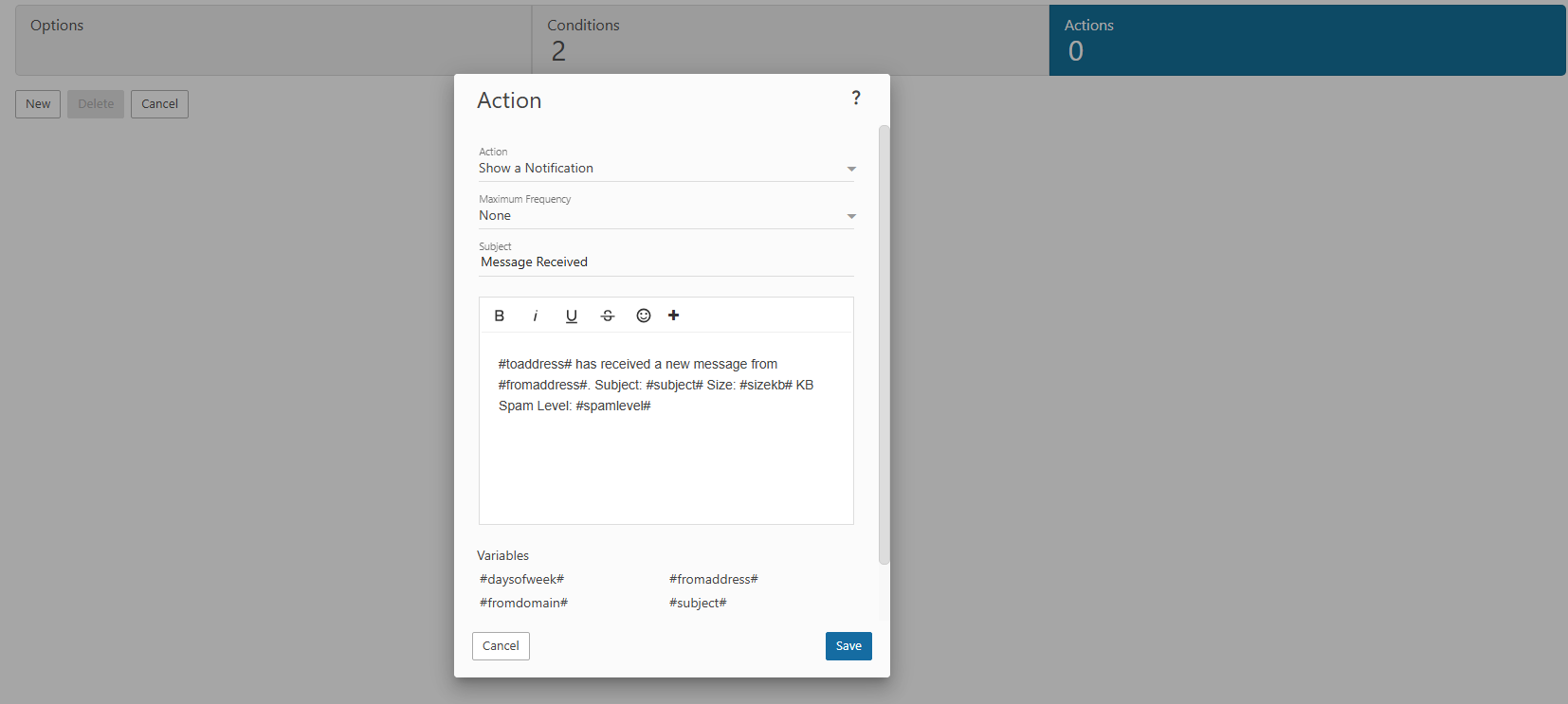The height and width of the screenshot is (704, 1568).
Task: Expand the Action dropdown showing Show a Notification
Action: click(665, 169)
